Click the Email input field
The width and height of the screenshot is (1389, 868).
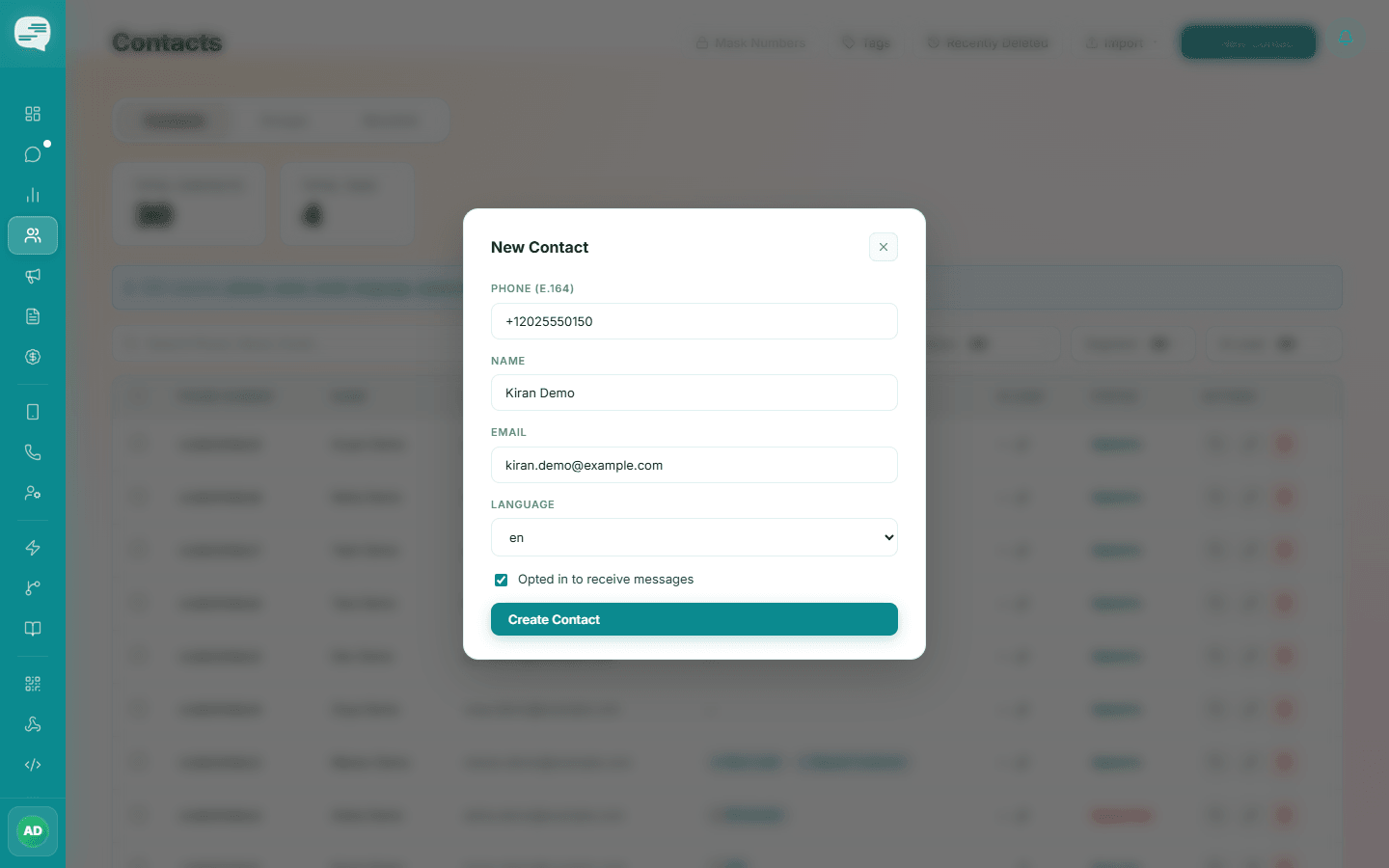pyautogui.click(x=694, y=465)
